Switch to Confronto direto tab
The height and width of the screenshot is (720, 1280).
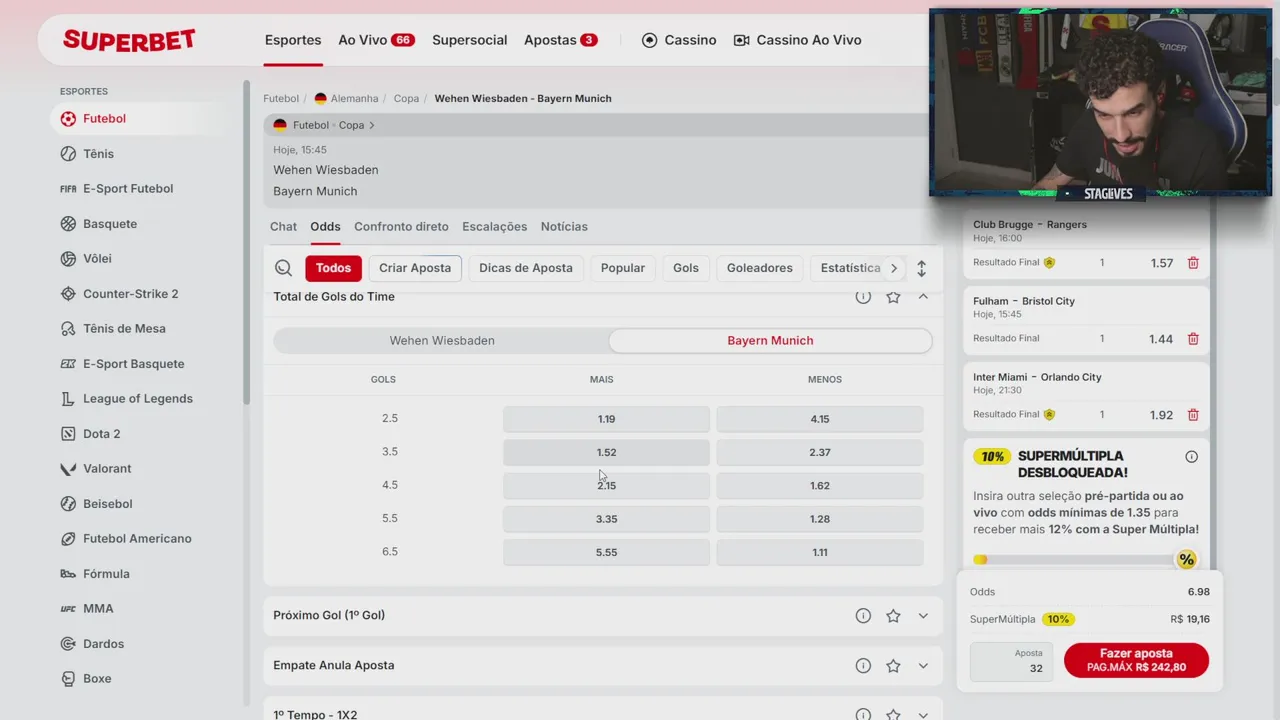[401, 227]
